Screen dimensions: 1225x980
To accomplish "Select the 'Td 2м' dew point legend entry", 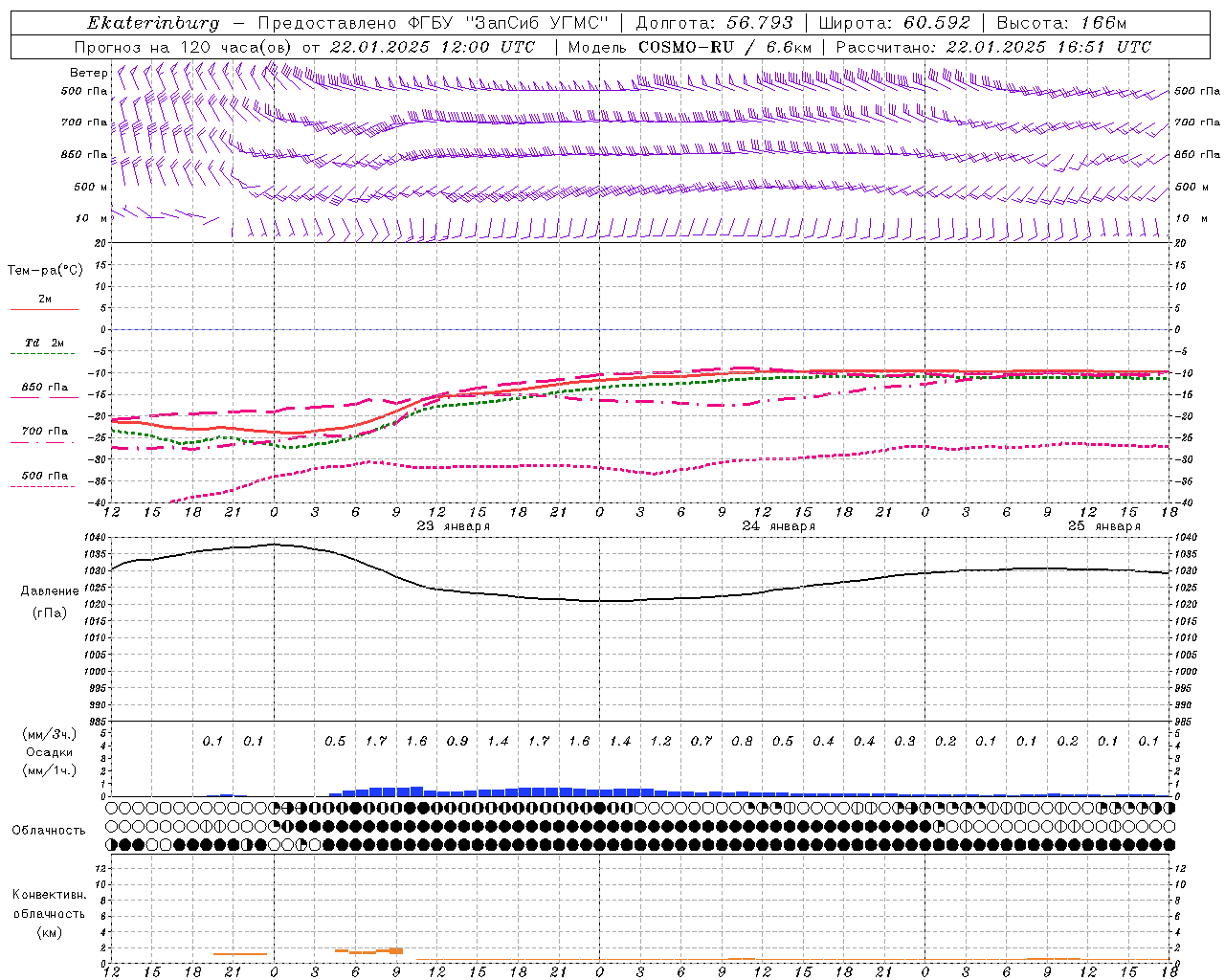I will click(45, 343).
